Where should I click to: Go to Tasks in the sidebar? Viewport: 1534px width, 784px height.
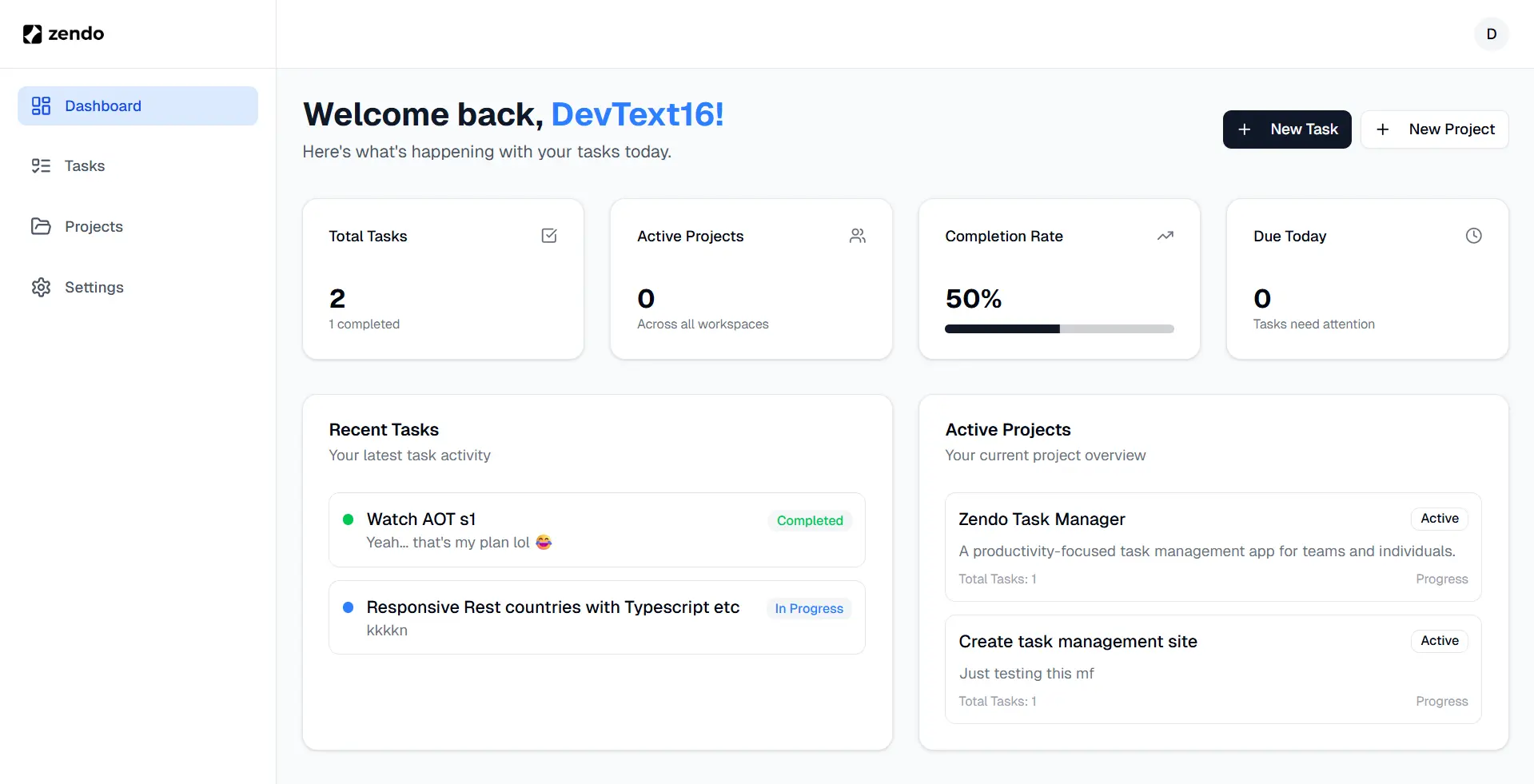(x=84, y=165)
